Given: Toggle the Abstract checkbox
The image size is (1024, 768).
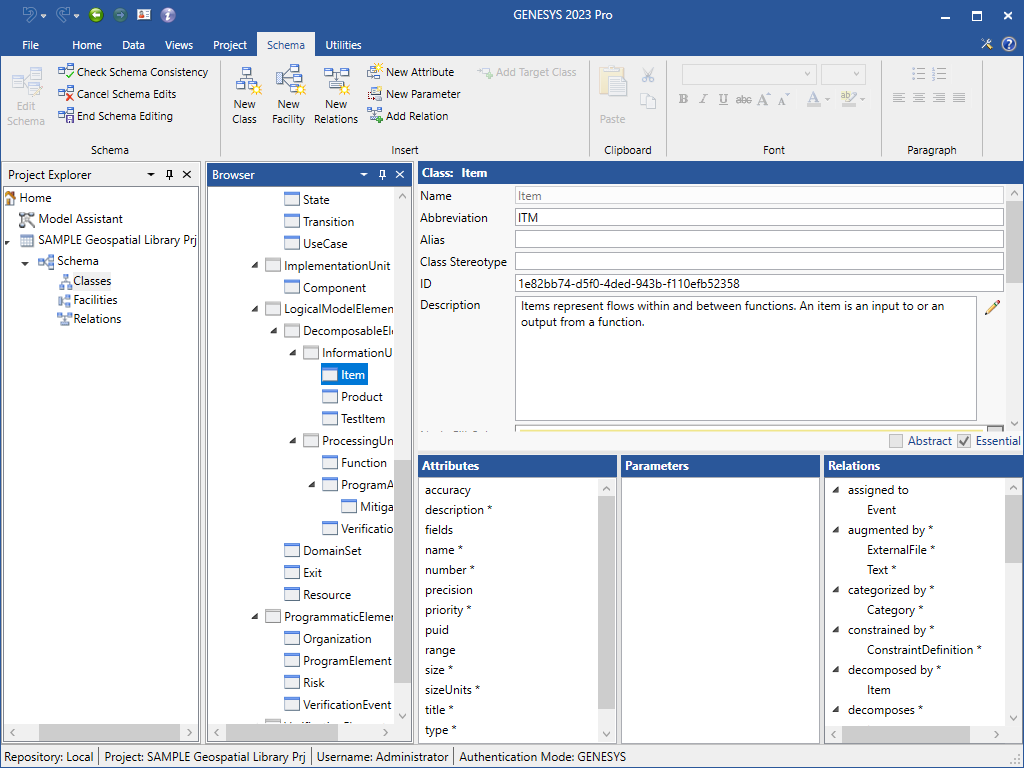Looking at the screenshot, I should tap(896, 441).
